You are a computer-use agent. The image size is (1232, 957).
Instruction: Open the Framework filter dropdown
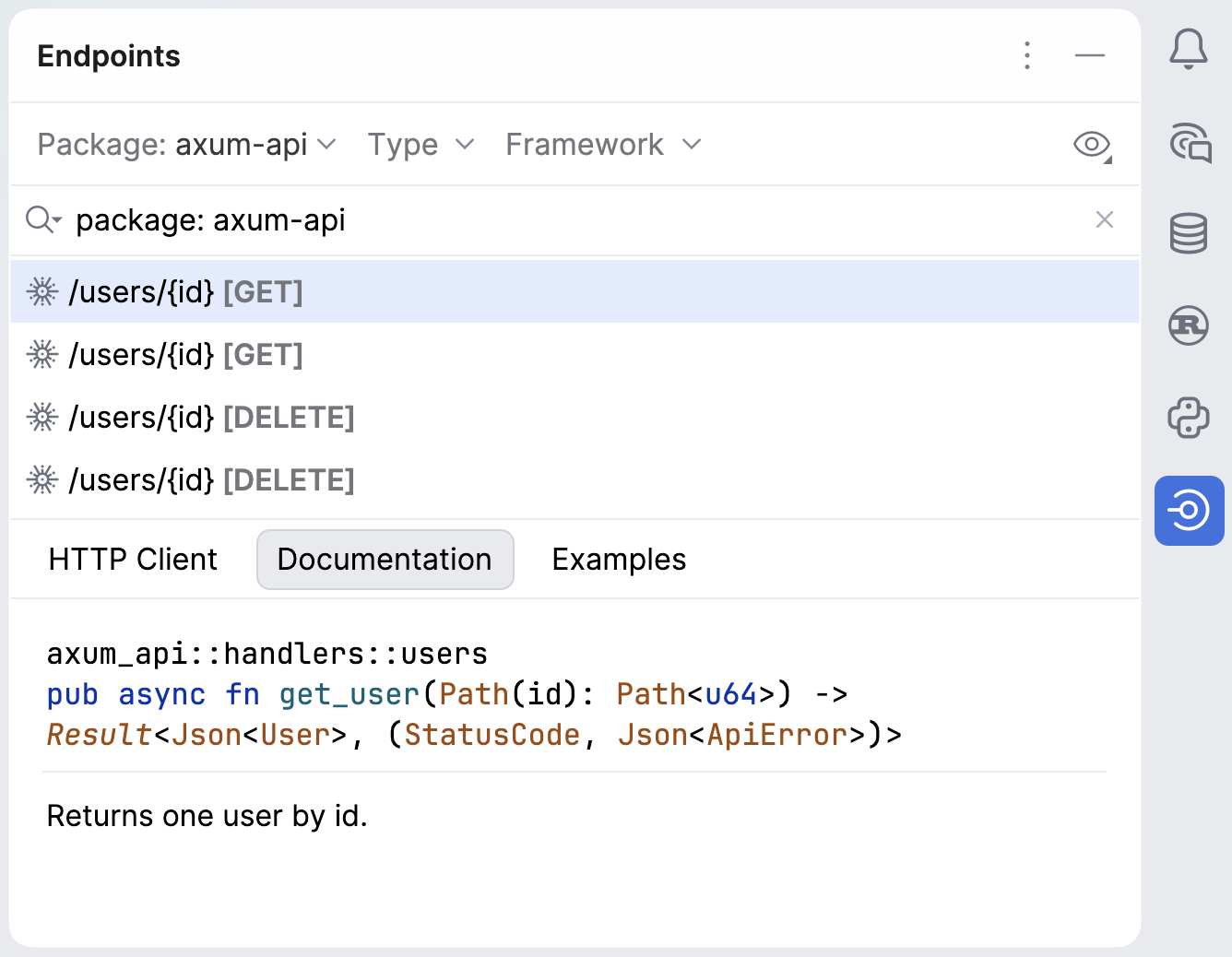(x=604, y=145)
